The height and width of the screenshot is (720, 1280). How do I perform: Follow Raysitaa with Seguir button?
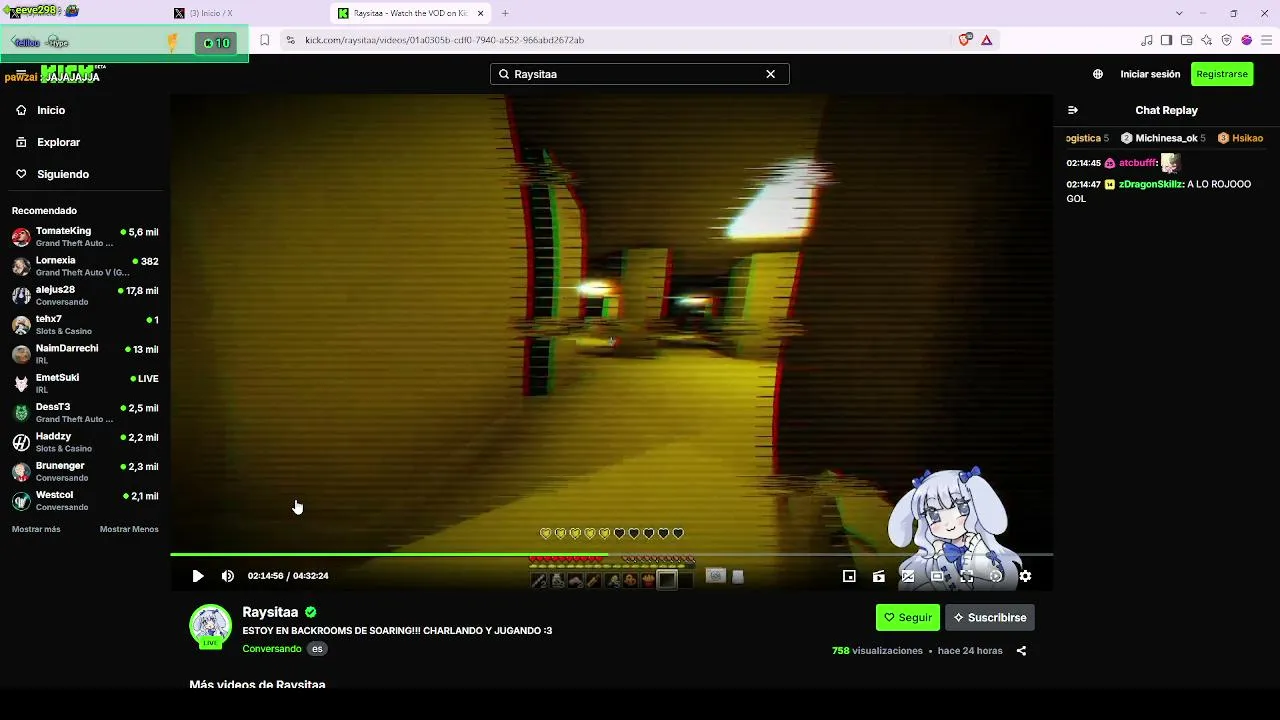point(908,618)
